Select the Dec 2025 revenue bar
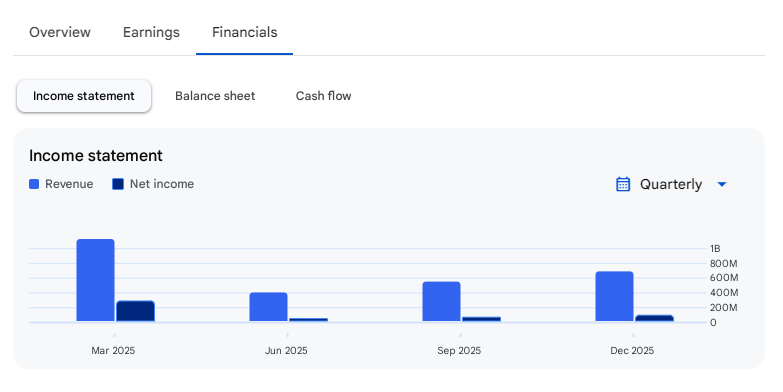This screenshot has height=392, width=783. [615, 296]
